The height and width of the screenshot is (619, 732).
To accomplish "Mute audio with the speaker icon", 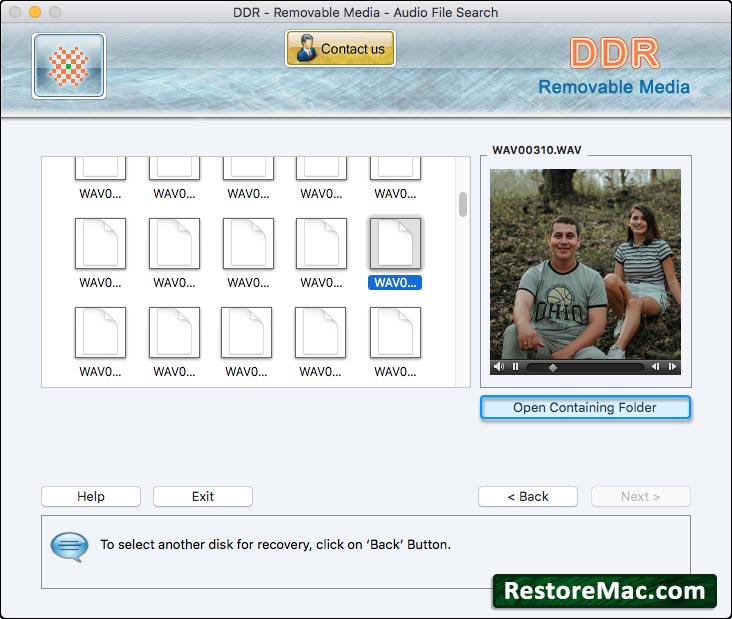I will click(499, 367).
